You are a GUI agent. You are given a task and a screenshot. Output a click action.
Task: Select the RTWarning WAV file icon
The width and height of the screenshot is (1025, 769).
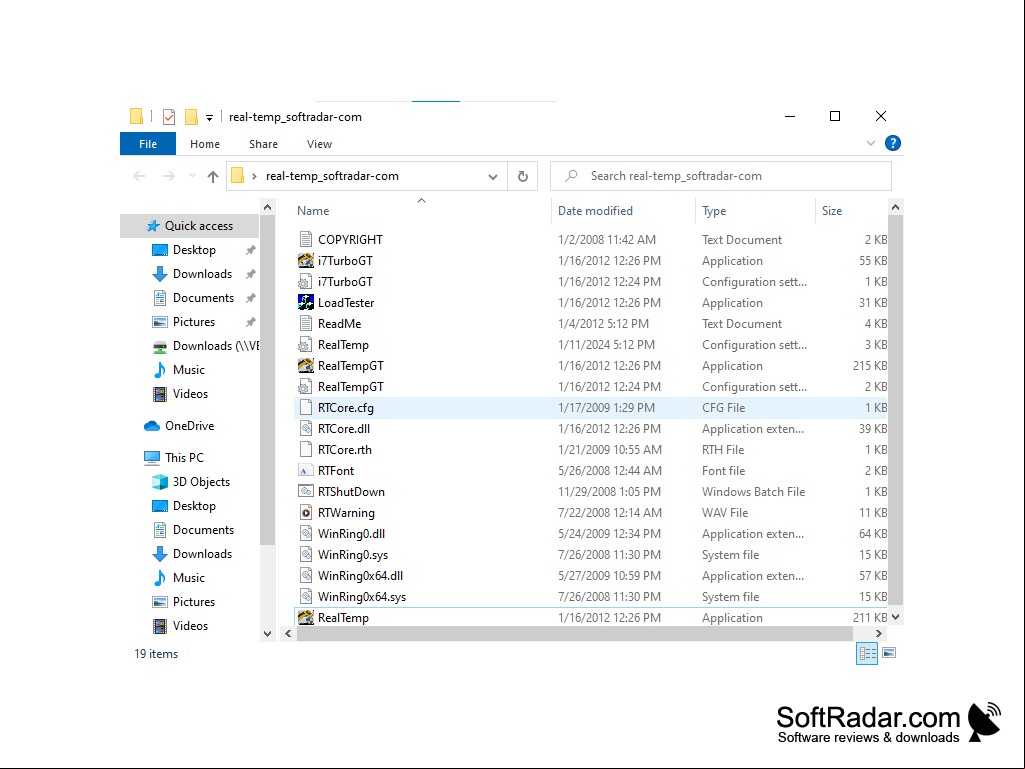(x=305, y=512)
